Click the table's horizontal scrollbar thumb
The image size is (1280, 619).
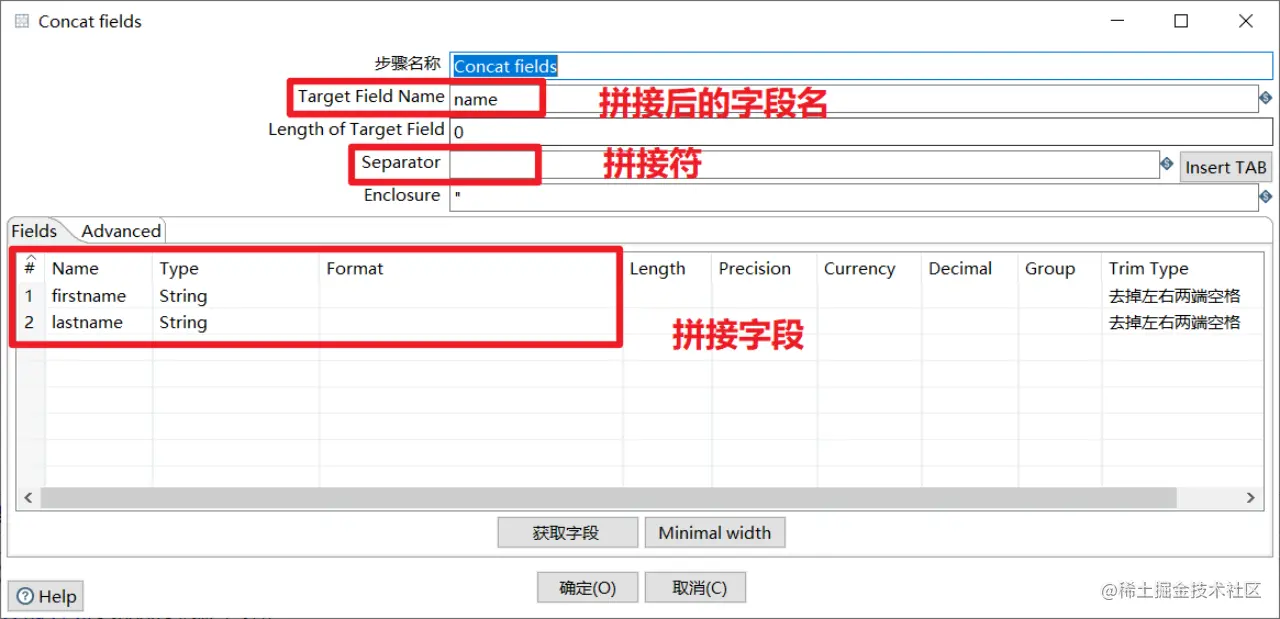(609, 497)
